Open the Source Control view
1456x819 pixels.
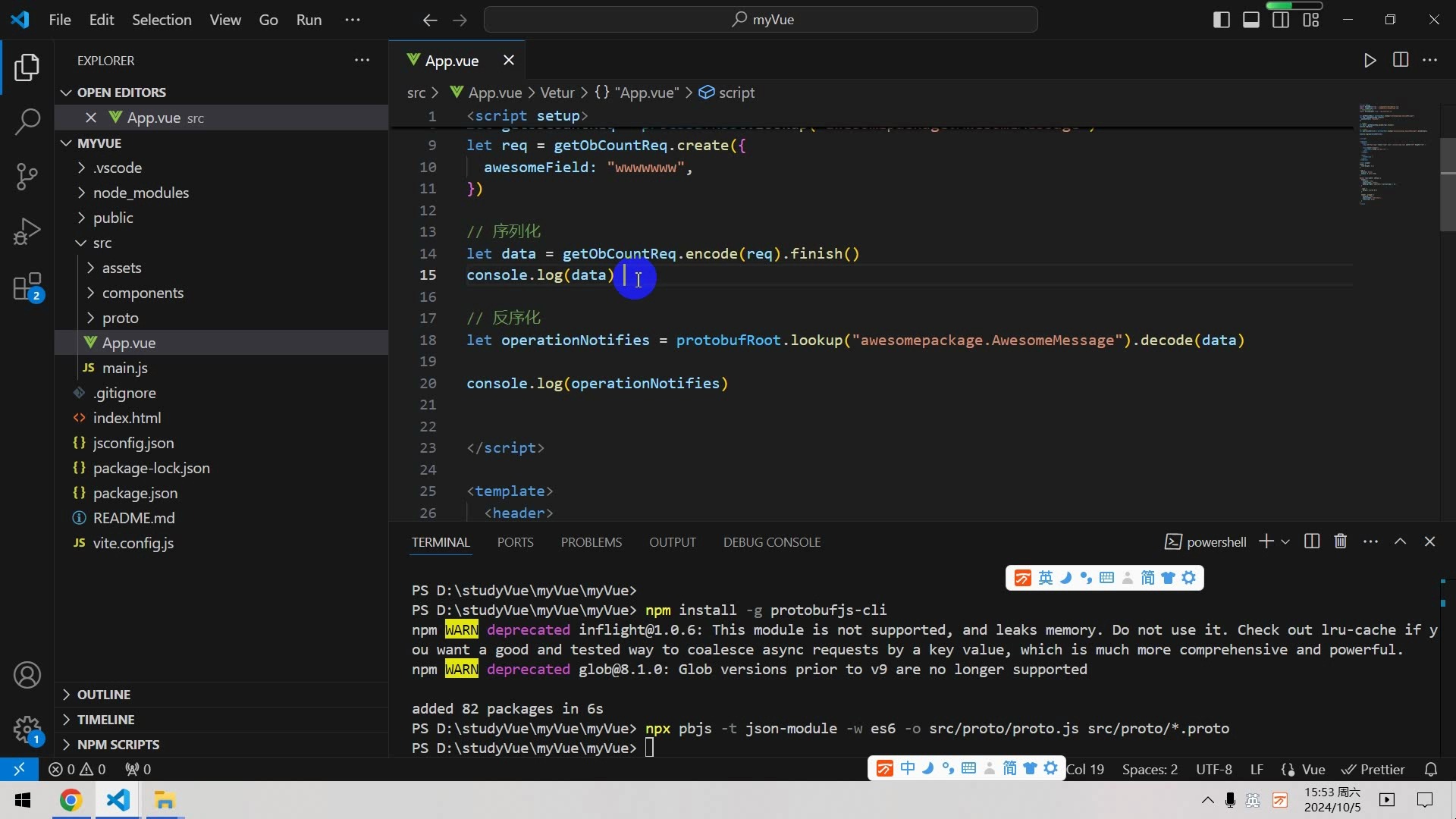[x=27, y=176]
